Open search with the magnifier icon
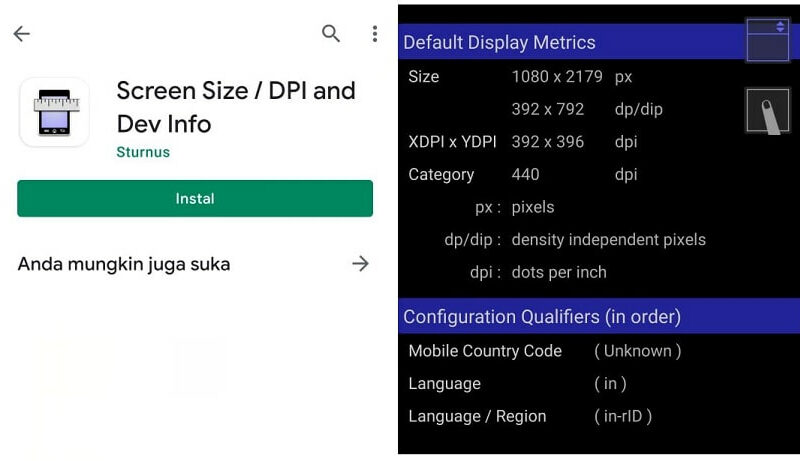Image resolution: width=800 pixels, height=461 pixels. coord(331,34)
